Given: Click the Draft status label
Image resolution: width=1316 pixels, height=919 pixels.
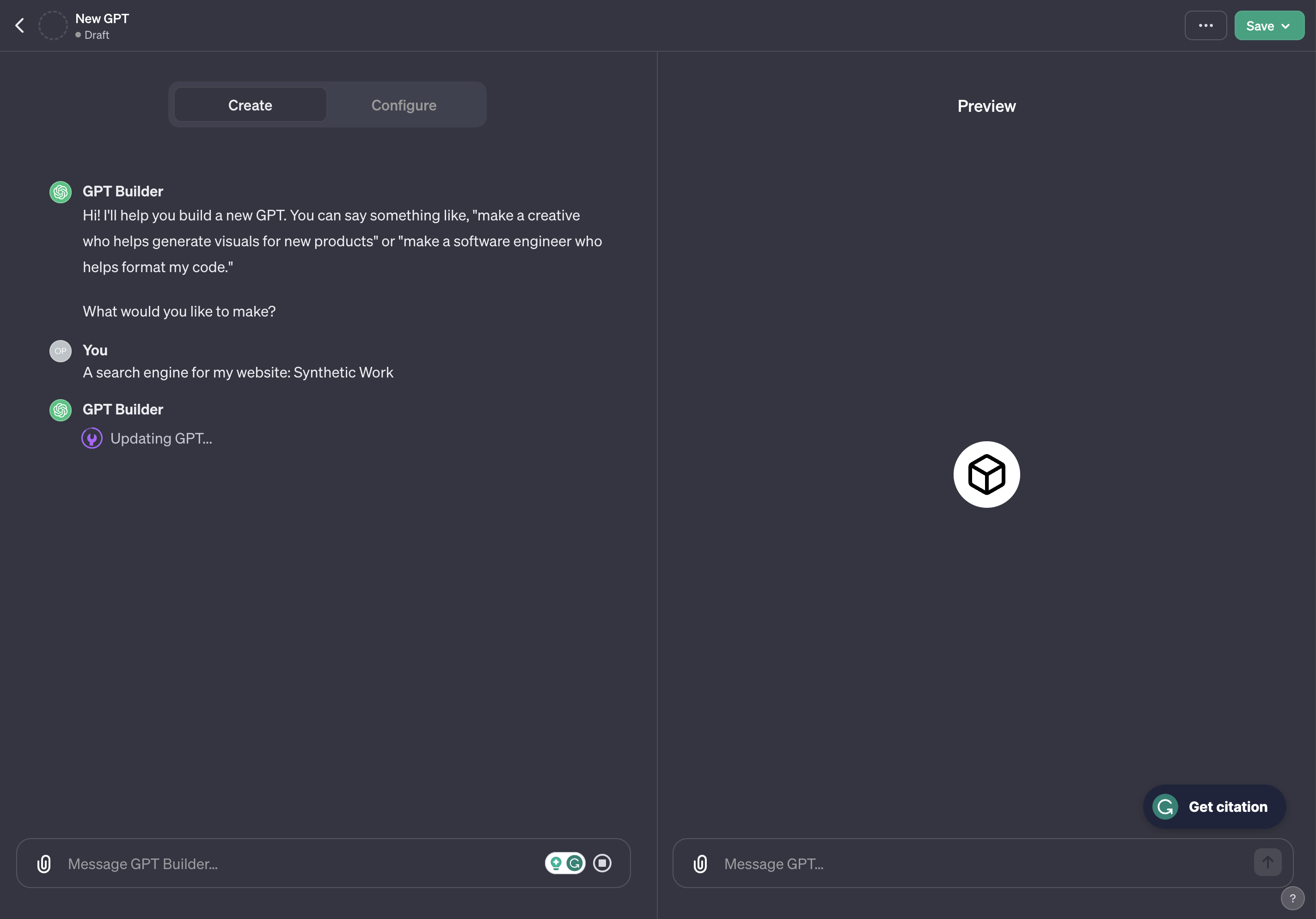Looking at the screenshot, I should pos(97,35).
